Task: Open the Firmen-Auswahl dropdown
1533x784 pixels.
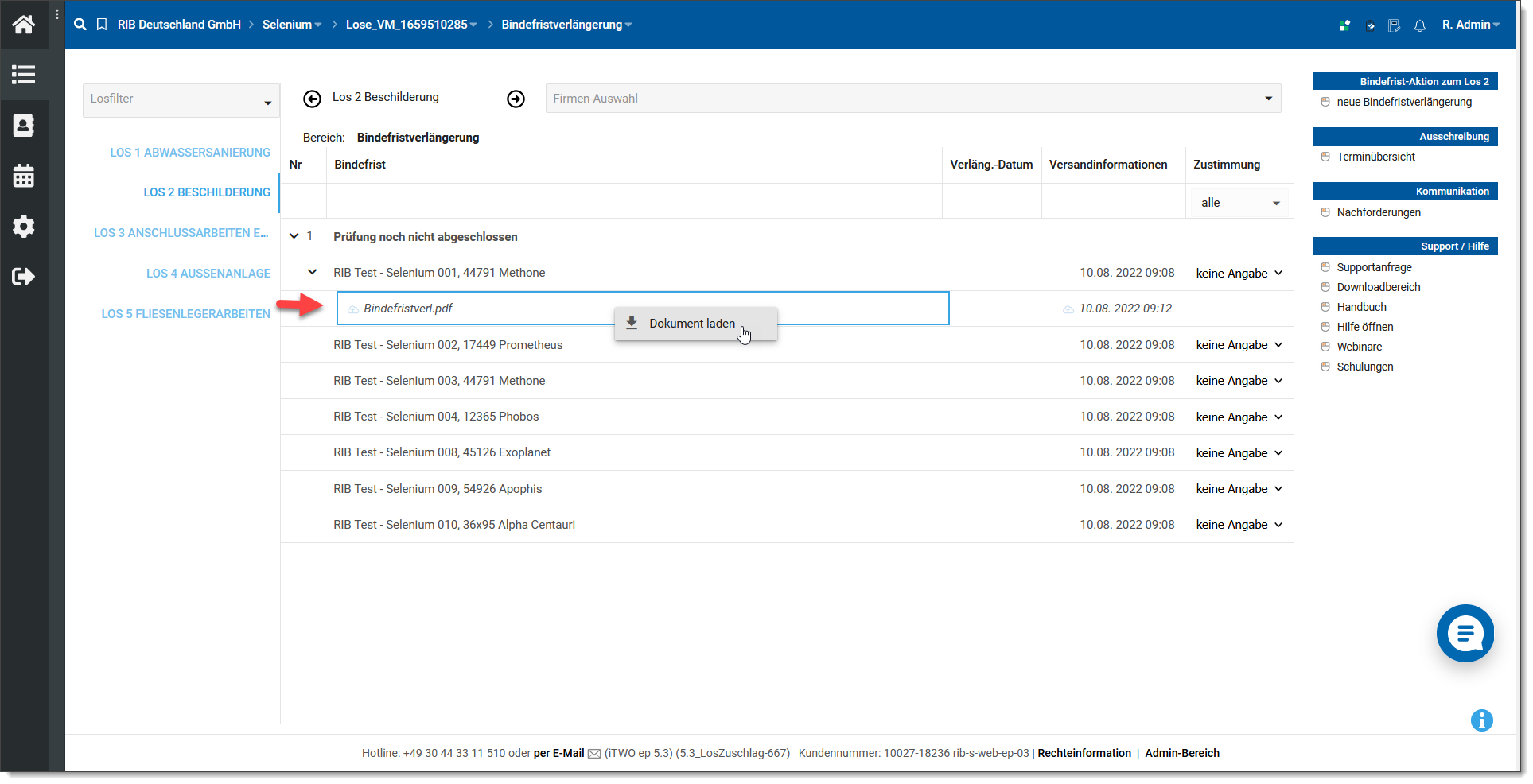Action: (x=913, y=99)
